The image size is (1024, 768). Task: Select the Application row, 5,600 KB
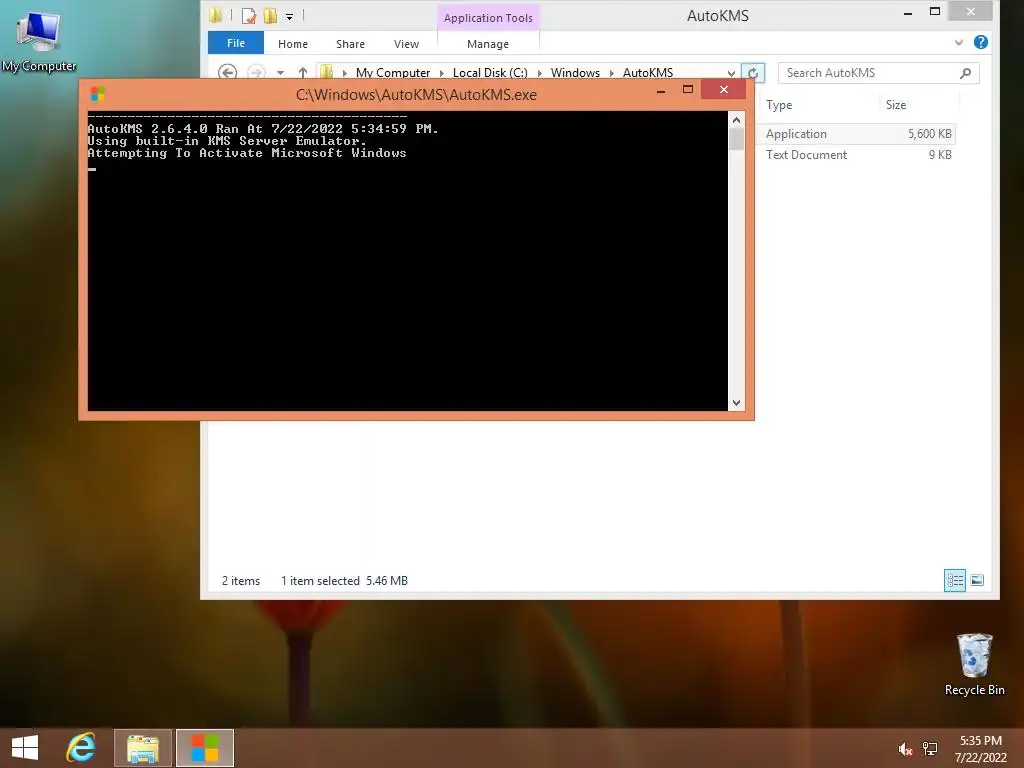(857, 133)
